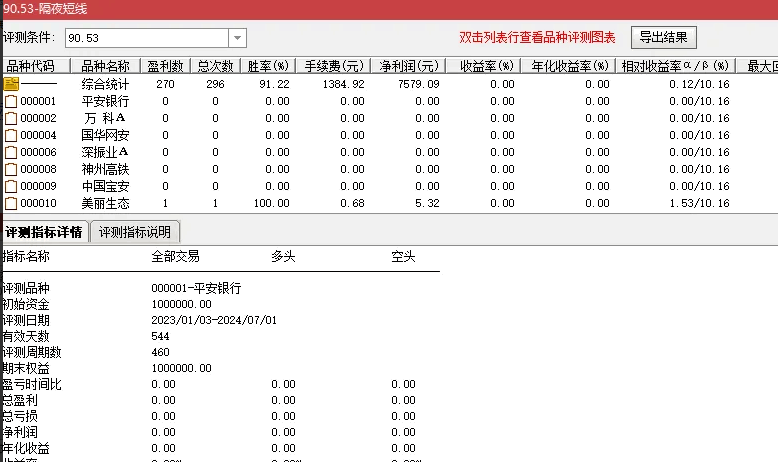Click the 手续费(元) column header
Screen dimensions: 778x462
(x=334, y=66)
